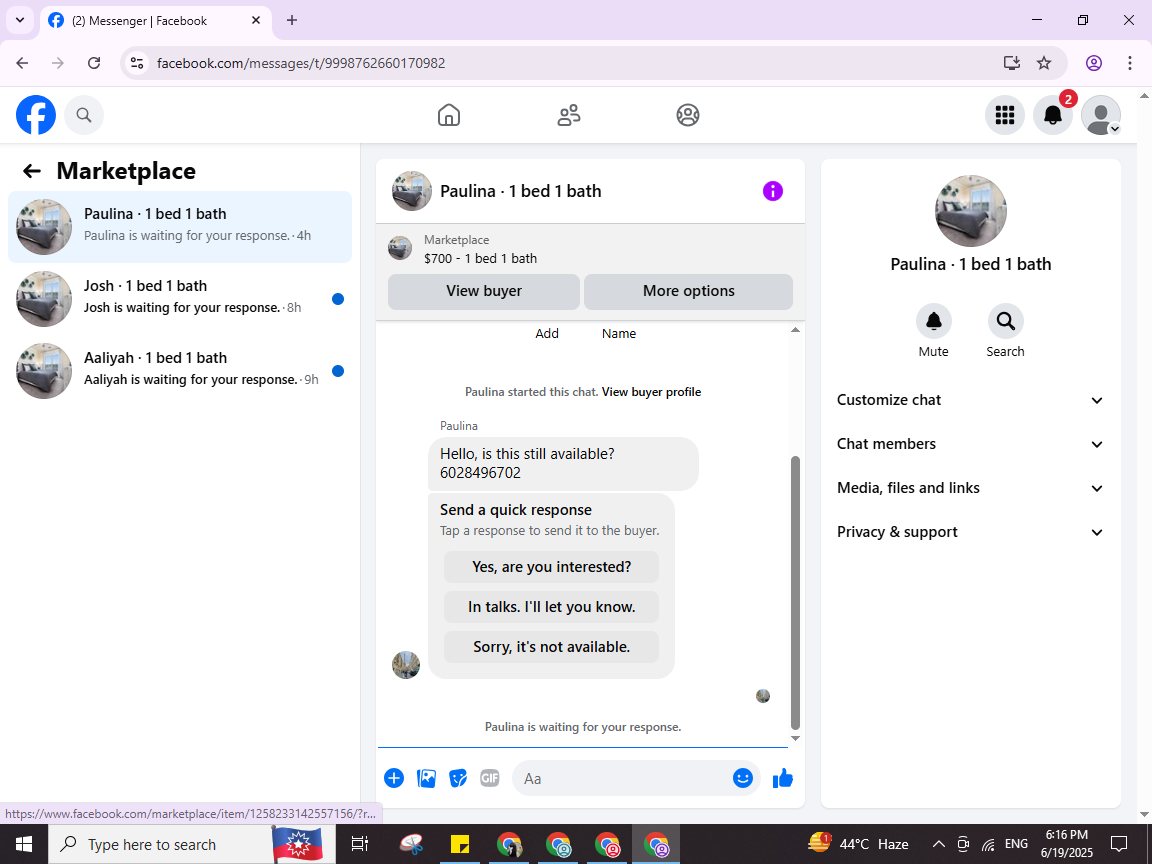Reload the page in browser toolbar
This screenshot has height=864, width=1152.
click(94, 63)
